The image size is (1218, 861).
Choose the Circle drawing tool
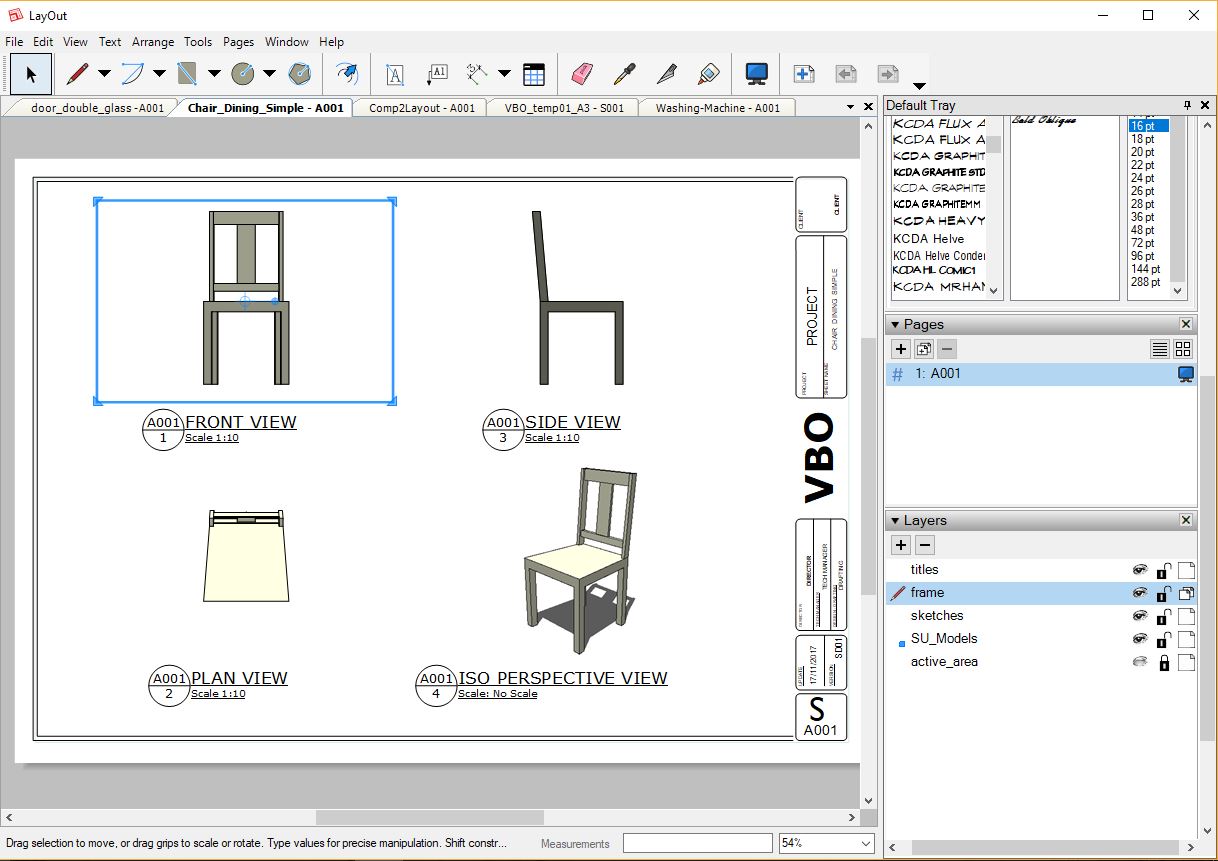243,73
